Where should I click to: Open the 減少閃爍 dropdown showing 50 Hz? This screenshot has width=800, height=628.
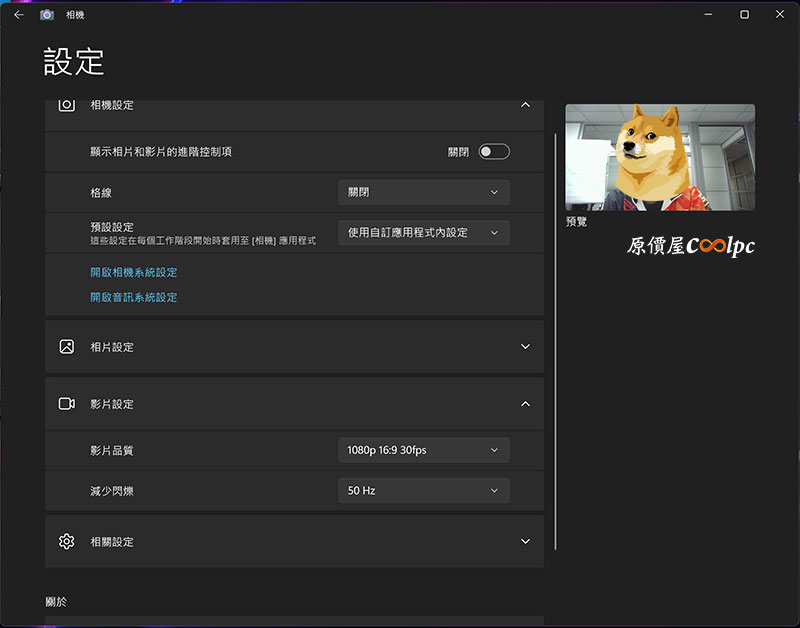pos(423,490)
